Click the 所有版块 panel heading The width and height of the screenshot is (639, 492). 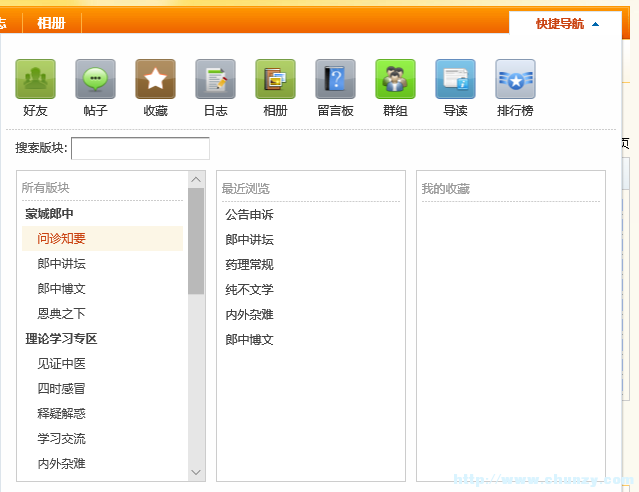pos(46,188)
